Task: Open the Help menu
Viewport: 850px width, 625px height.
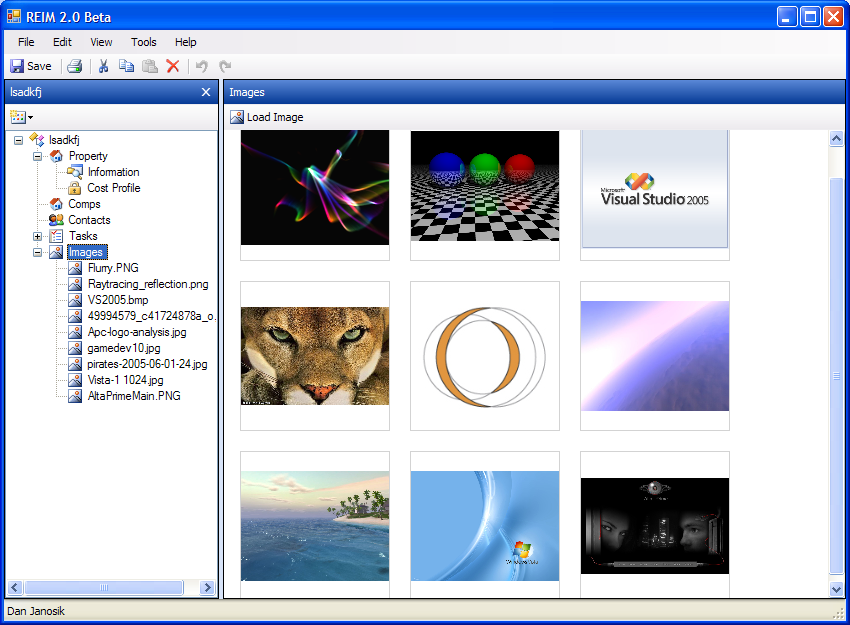Action: tap(185, 42)
